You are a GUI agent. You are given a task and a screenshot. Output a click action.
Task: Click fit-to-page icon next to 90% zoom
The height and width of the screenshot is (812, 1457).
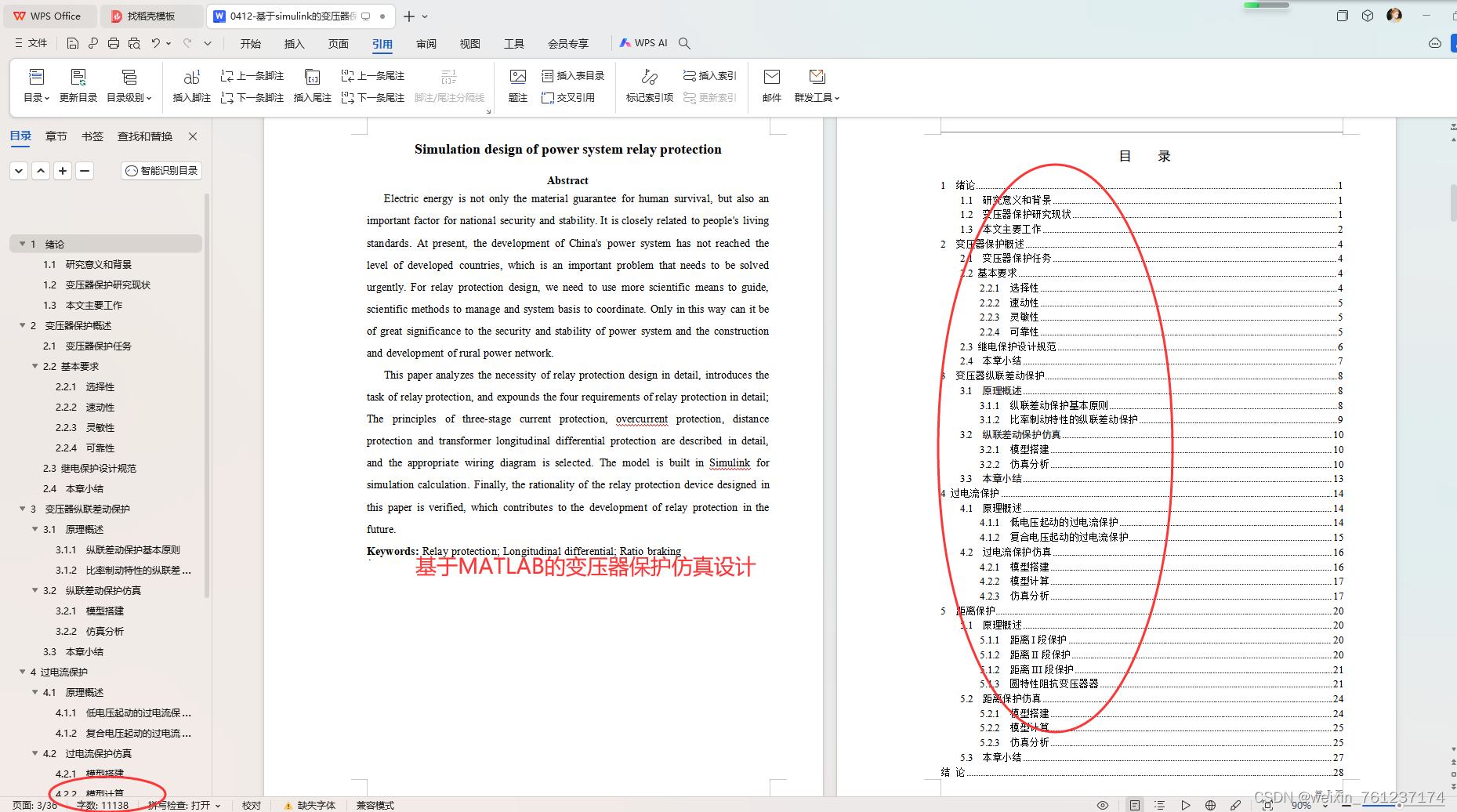point(1267,805)
